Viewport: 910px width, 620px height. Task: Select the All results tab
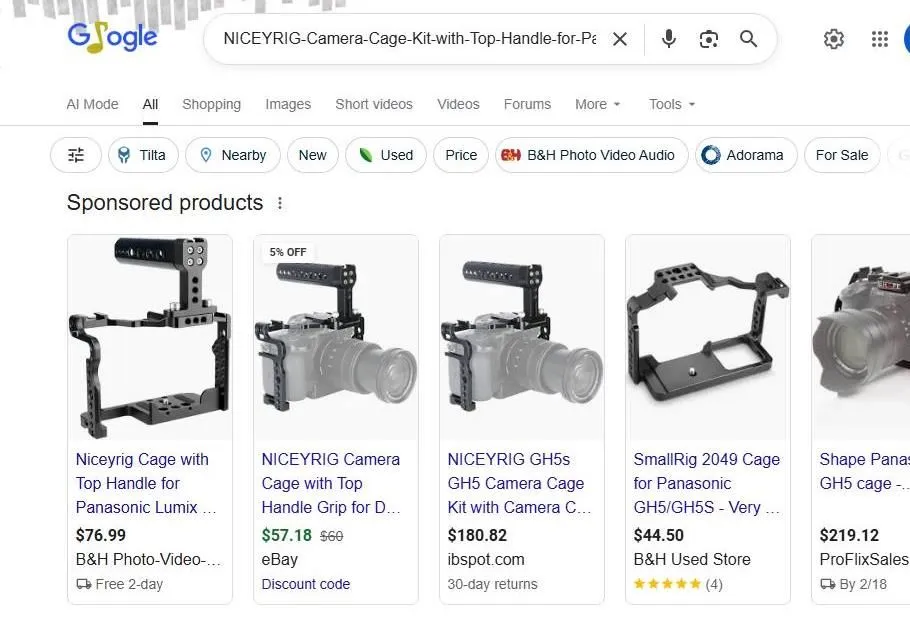(150, 104)
